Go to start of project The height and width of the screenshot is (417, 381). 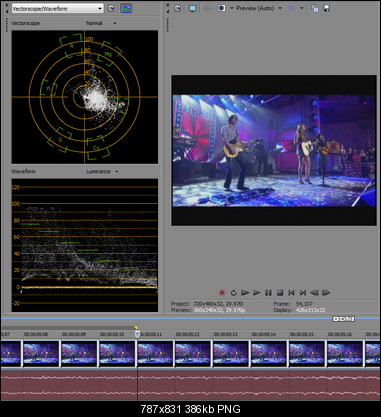click(291, 293)
